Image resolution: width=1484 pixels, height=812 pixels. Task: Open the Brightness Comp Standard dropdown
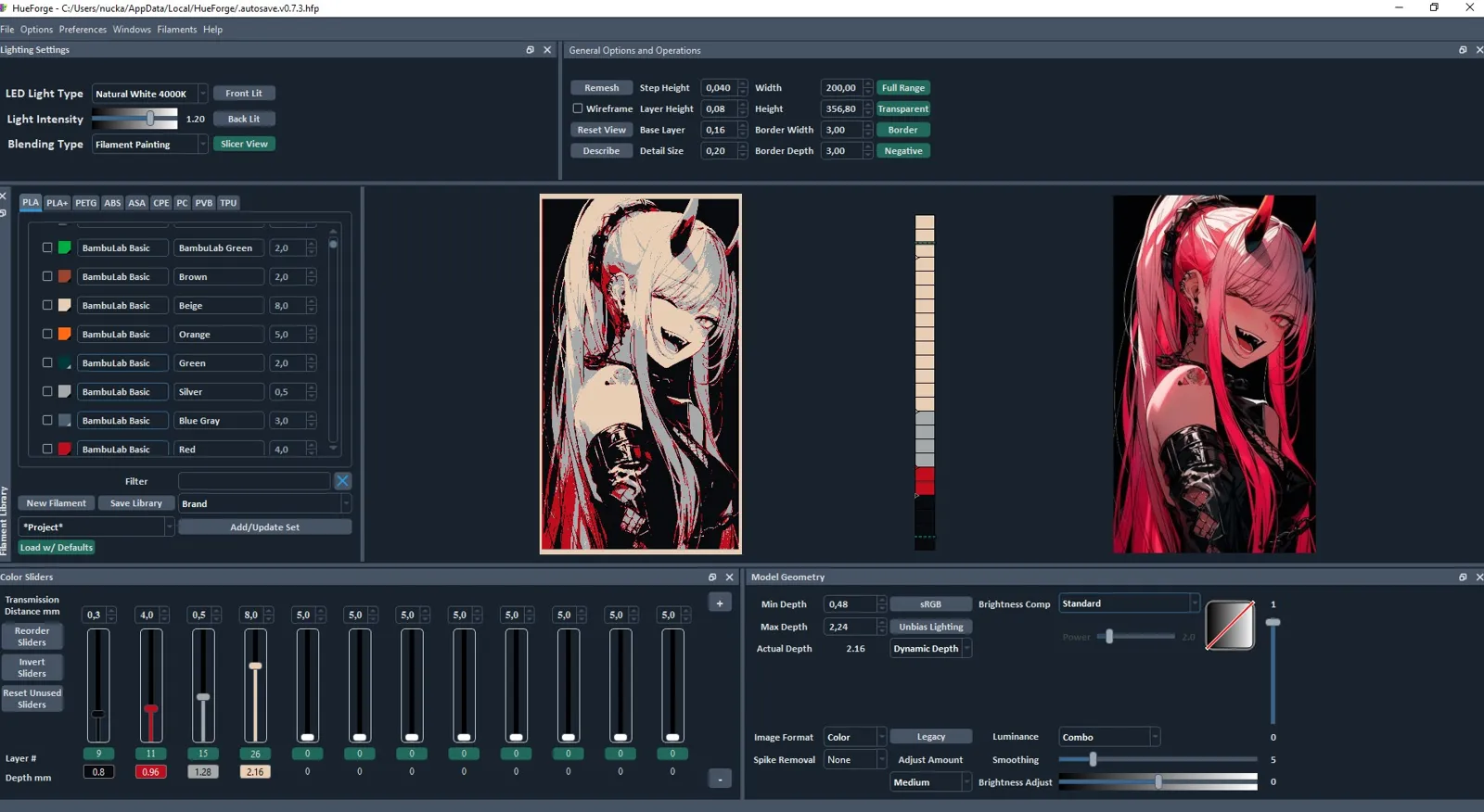point(1129,603)
